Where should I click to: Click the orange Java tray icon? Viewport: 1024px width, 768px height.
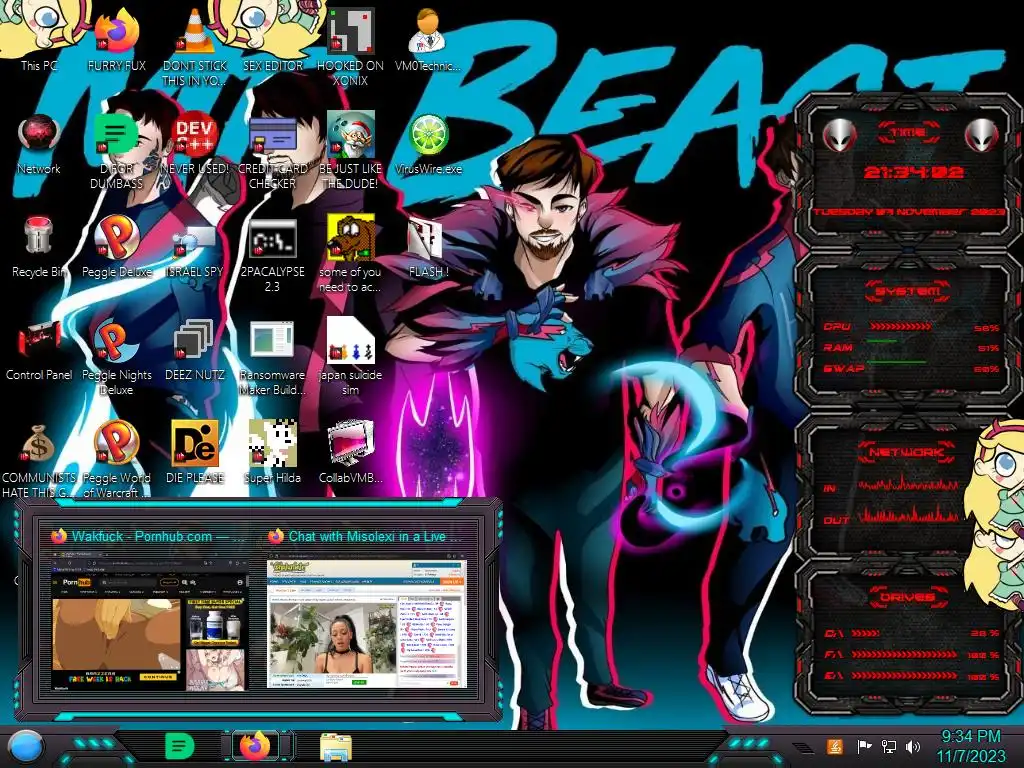point(835,746)
